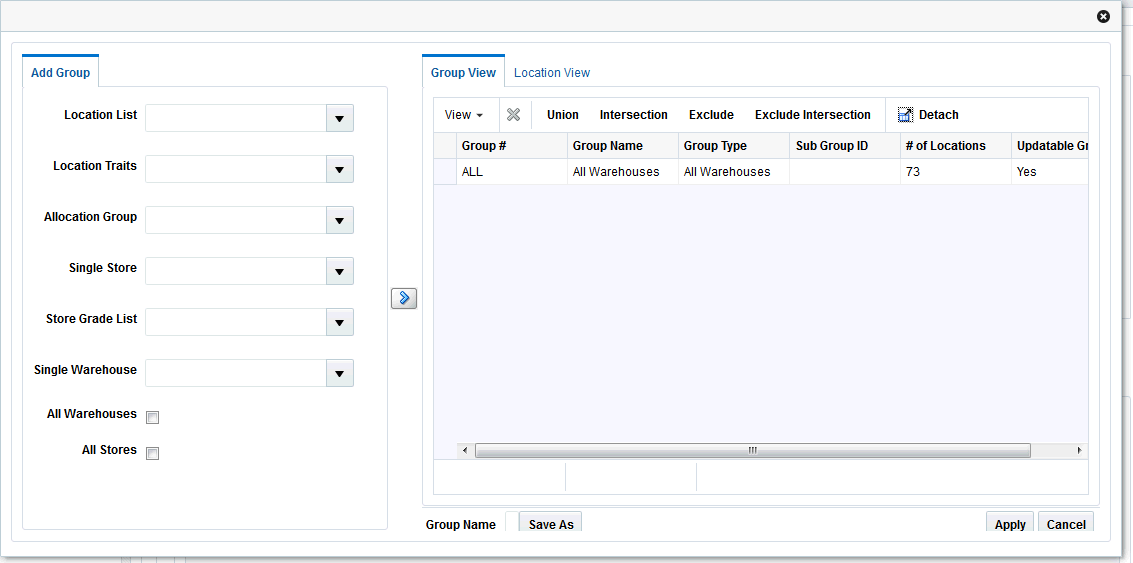Switch to the Location View tab
1133x563 pixels.
552,72
